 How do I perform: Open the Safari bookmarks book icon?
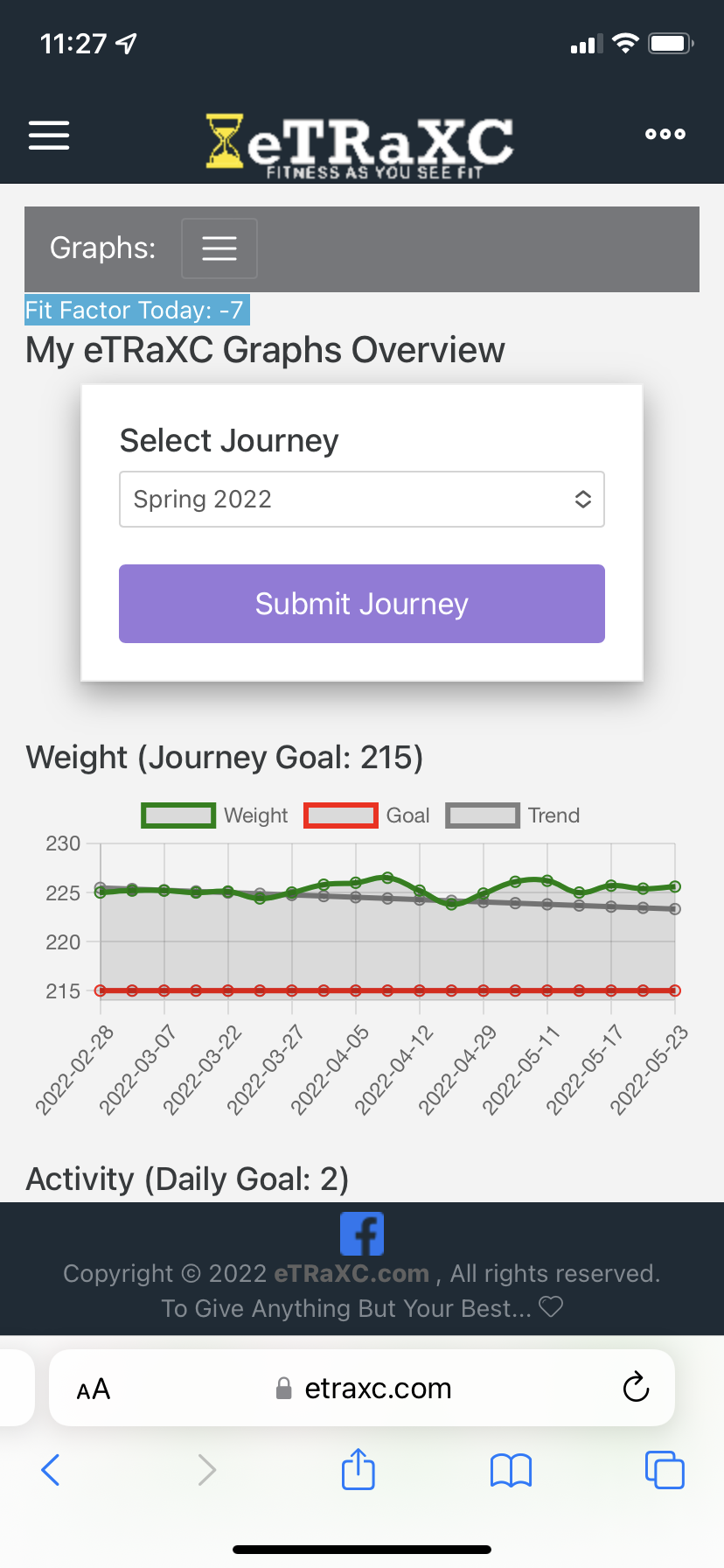click(512, 1471)
